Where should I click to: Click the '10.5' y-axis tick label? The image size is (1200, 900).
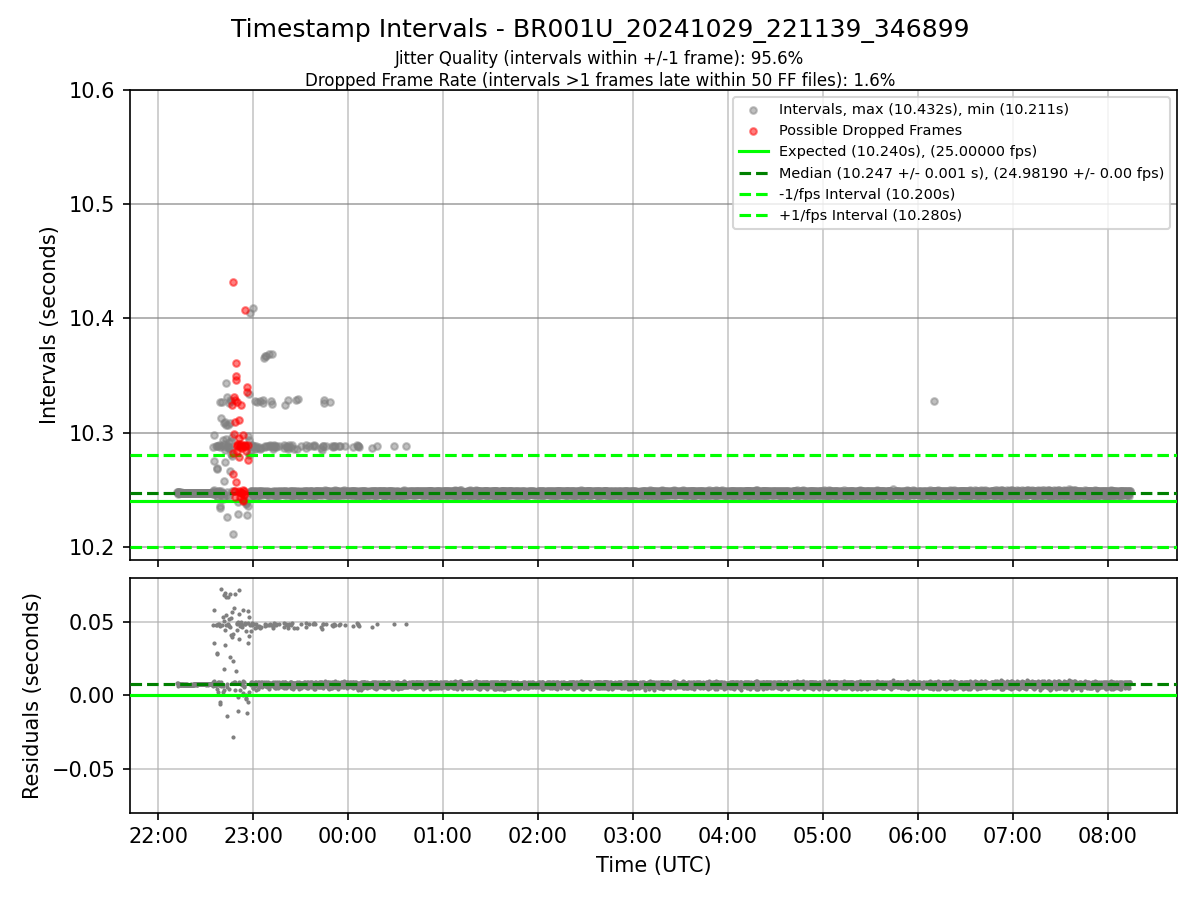94,205
